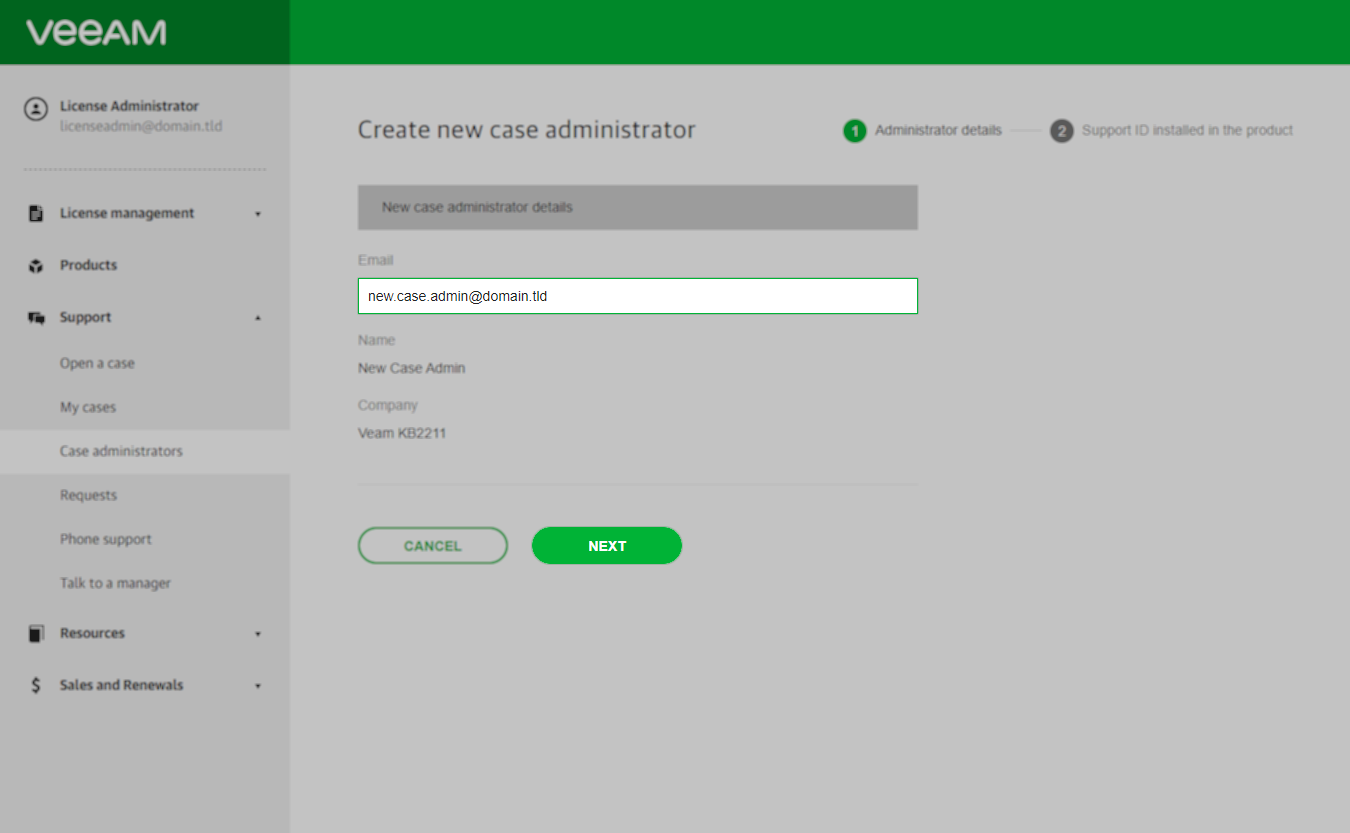Click the New Case Admin name value

[x=411, y=368]
